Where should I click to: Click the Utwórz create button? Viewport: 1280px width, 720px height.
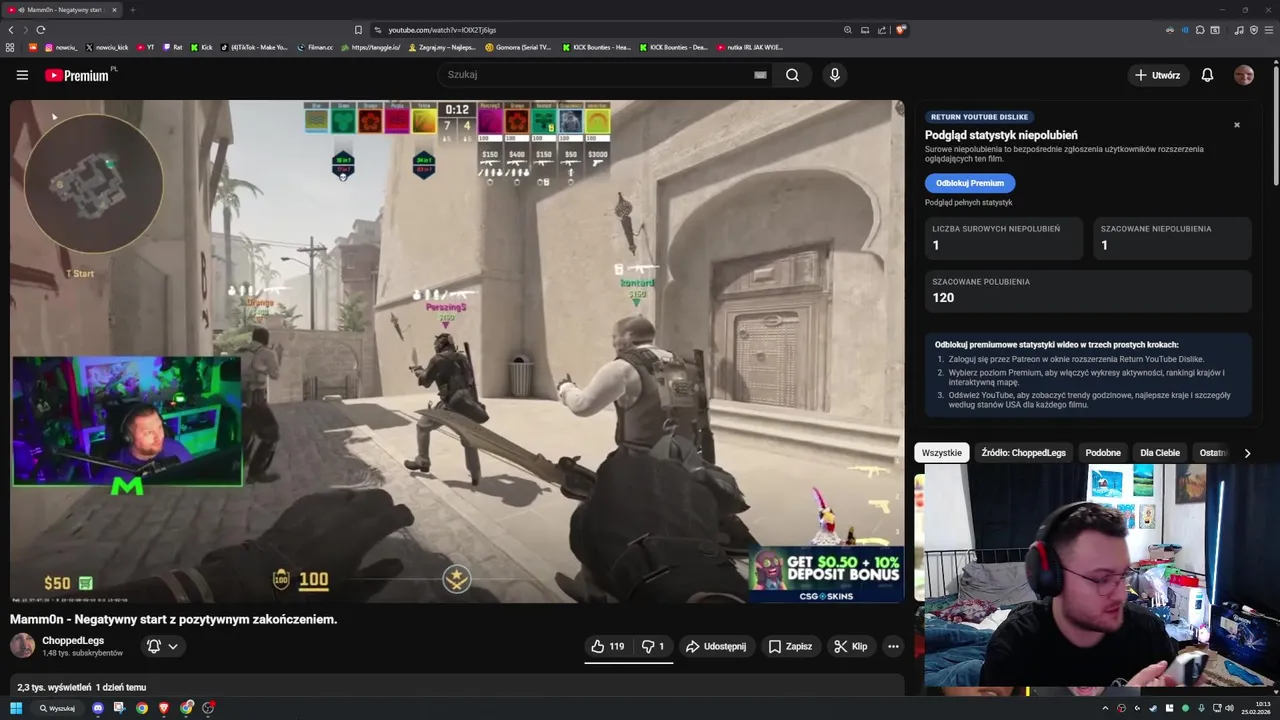[x=1157, y=75]
